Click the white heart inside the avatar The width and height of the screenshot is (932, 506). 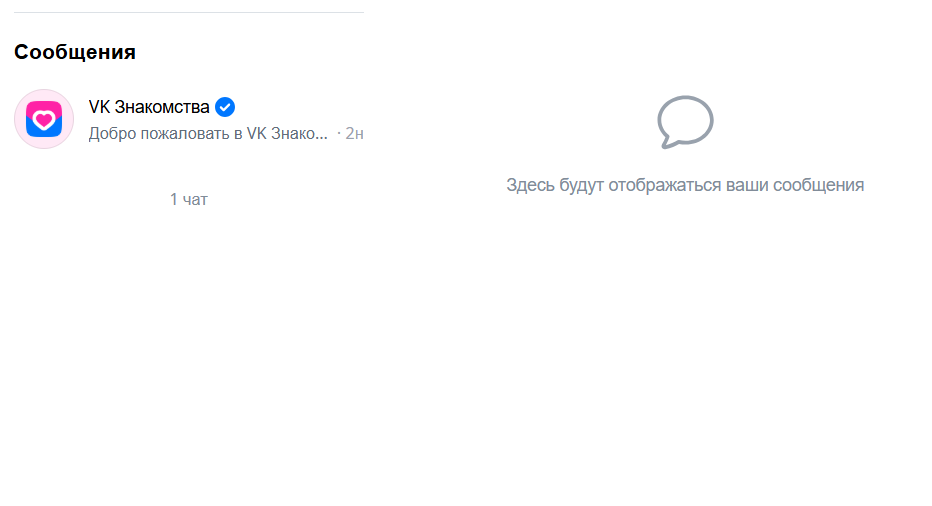click(44, 120)
